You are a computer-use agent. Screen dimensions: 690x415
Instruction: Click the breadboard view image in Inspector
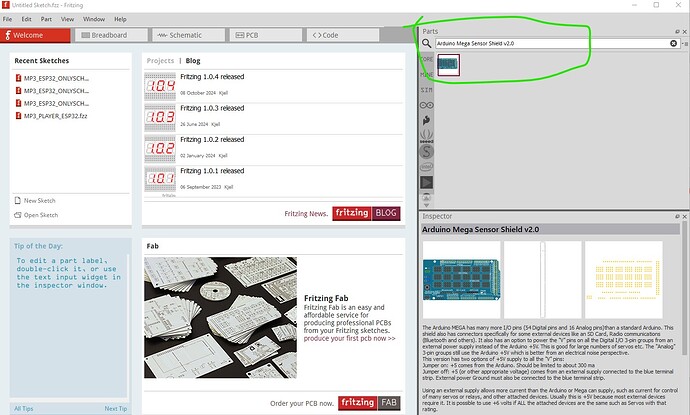(461, 279)
